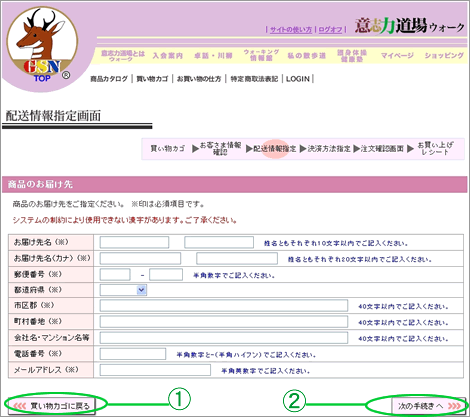Screen dimensions: 470x417
Task: Open the 都道府県 prefecture dropdown
Action: tap(123, 290)
